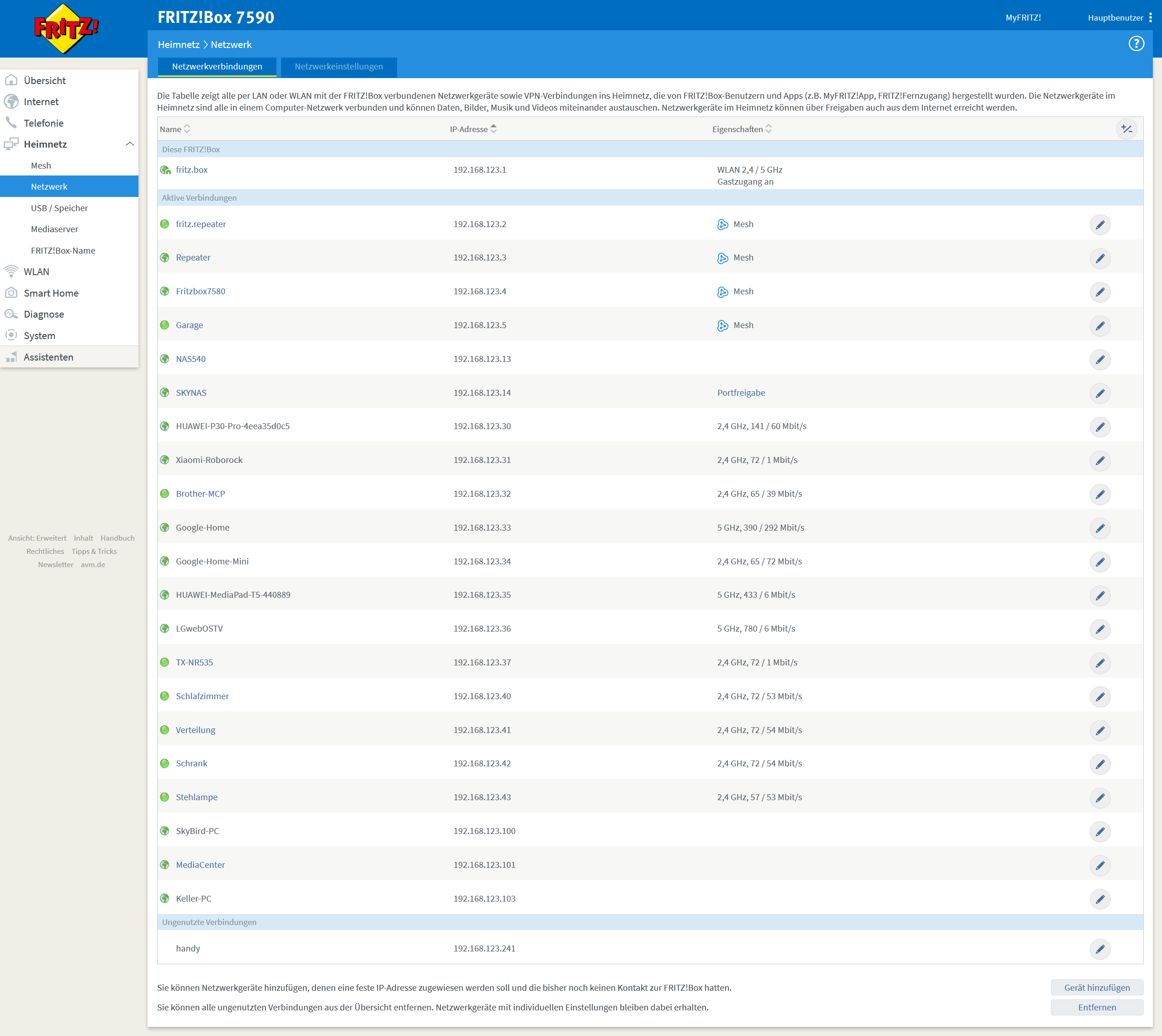Open the avm.de footer link
The image size is (1162, 1036).
pos(93,565)
